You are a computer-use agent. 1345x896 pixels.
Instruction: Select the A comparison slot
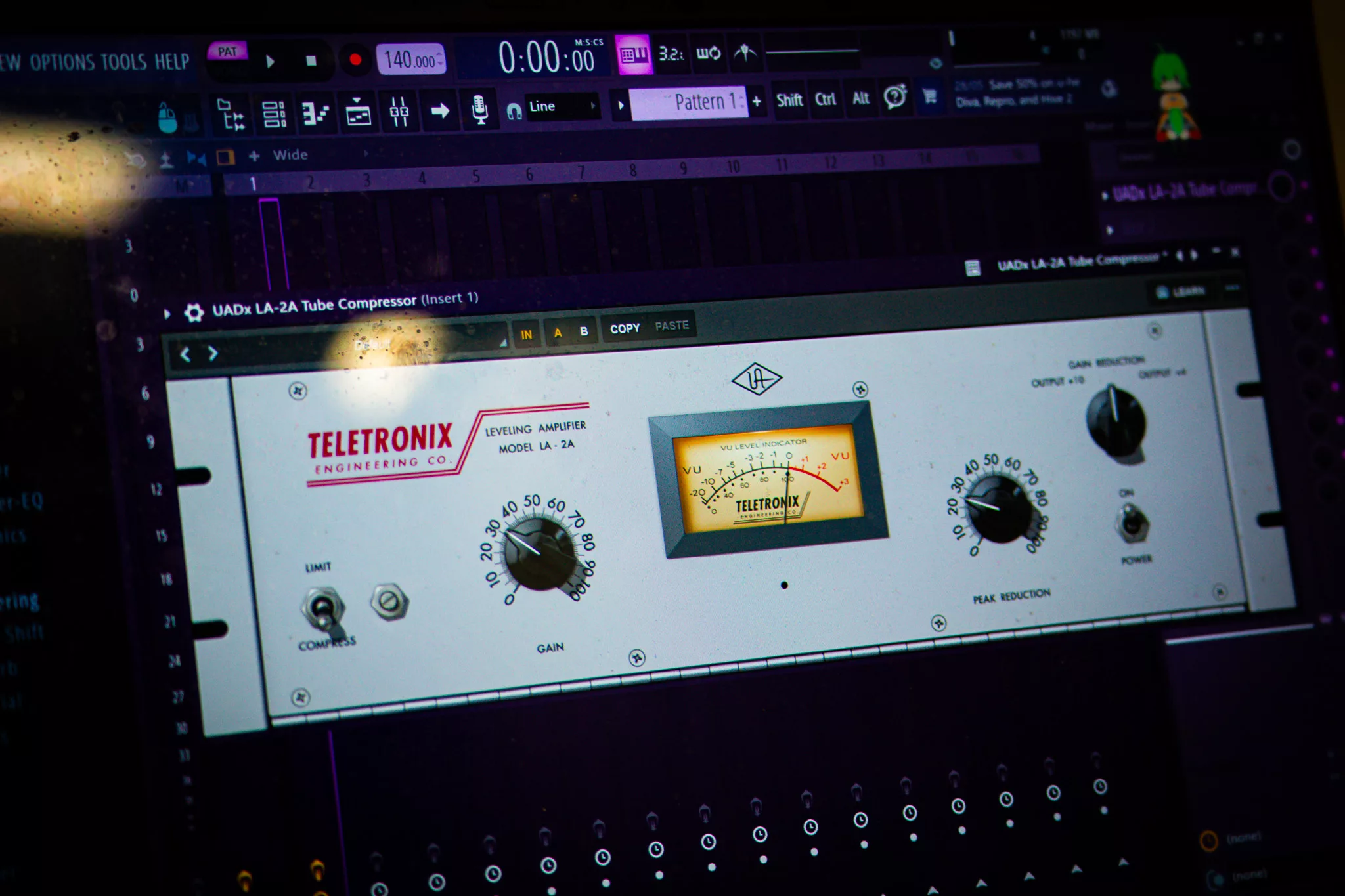pyautogui.click(x=558, y=333)
